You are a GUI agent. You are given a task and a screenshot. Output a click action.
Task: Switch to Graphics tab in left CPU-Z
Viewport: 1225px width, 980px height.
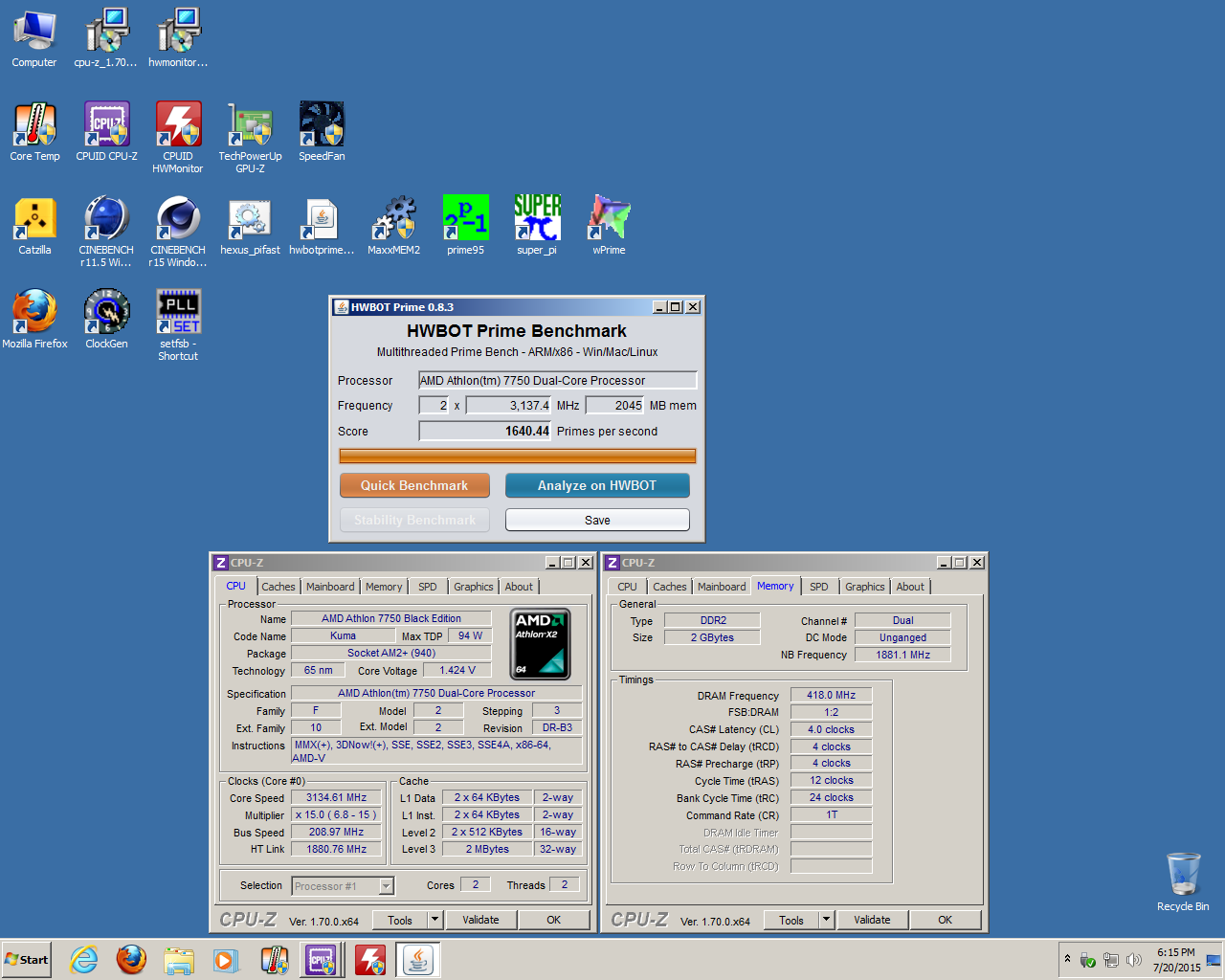(x=474, y=587)
